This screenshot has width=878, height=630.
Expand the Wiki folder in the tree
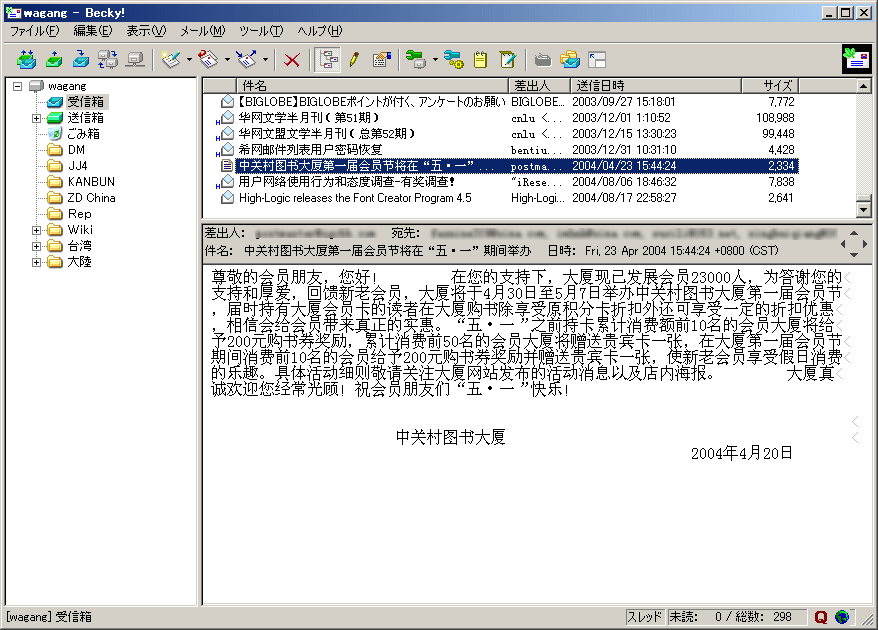click(37, 230)
